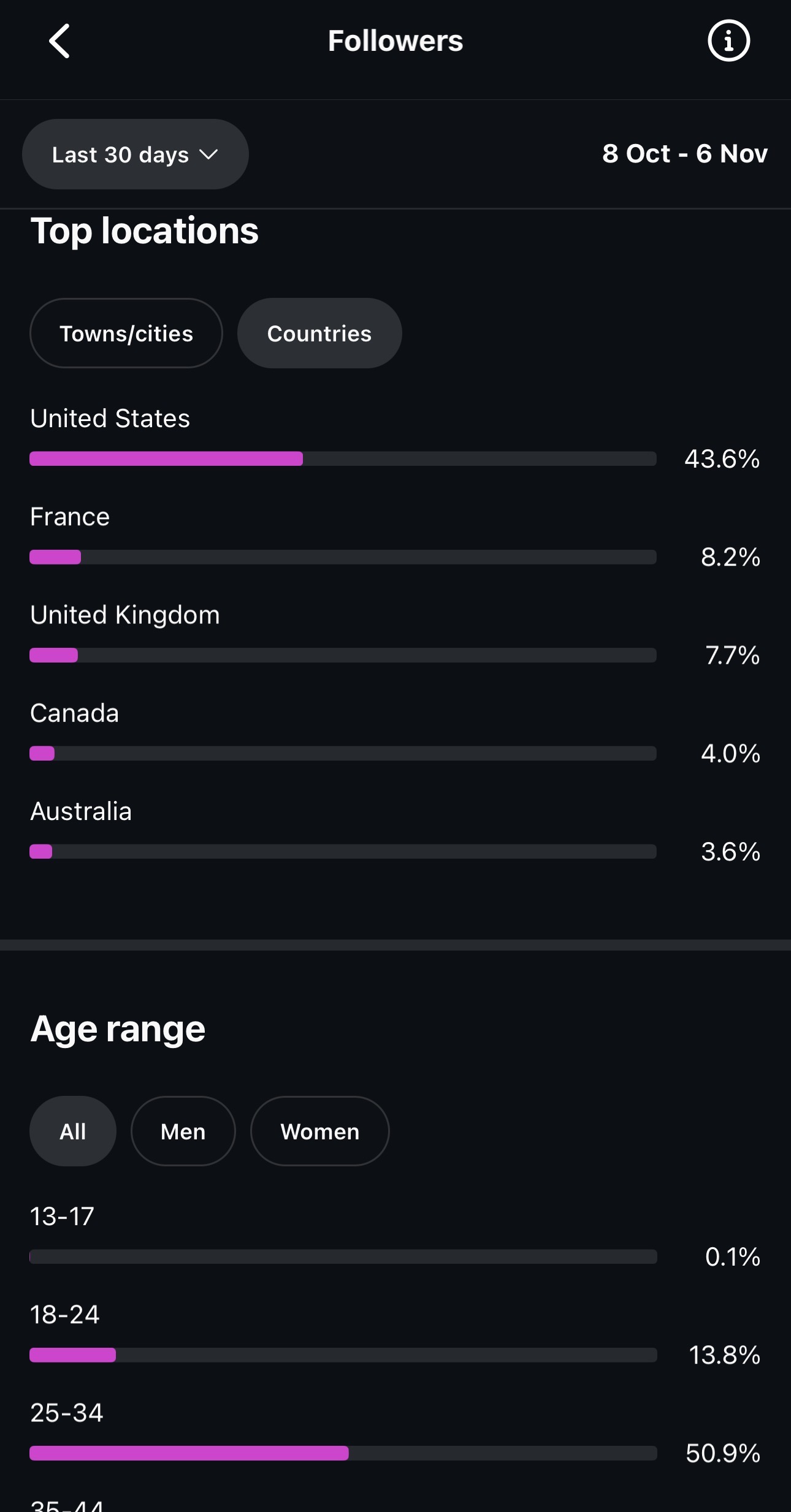Screen dimensions: 791x1512
Task: Click the 18-24 age range bar
Action: tap(343, 1355)
